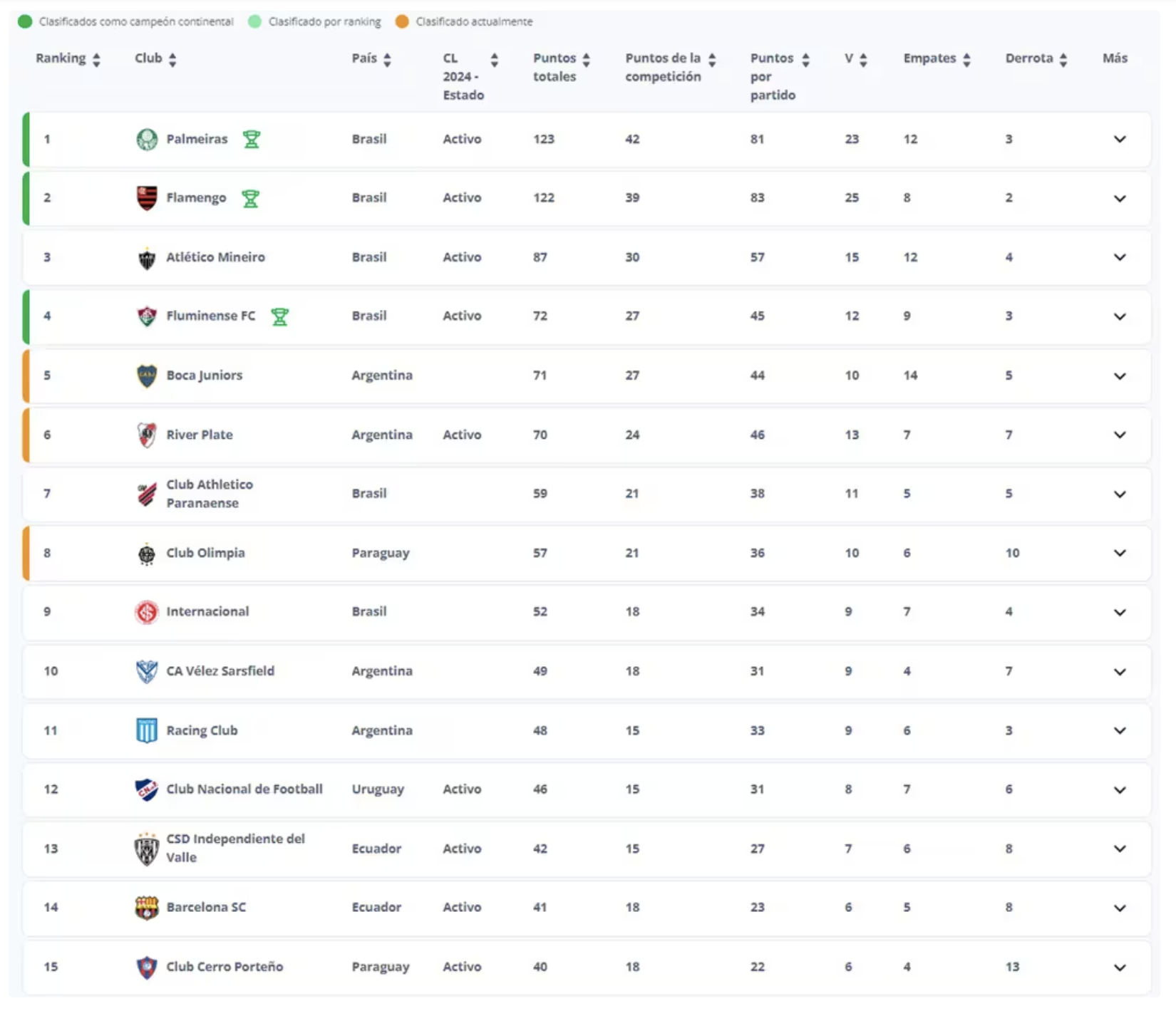Click the Racing Club crest
The image size is (1176, 1016).
[x=147, y=730]
